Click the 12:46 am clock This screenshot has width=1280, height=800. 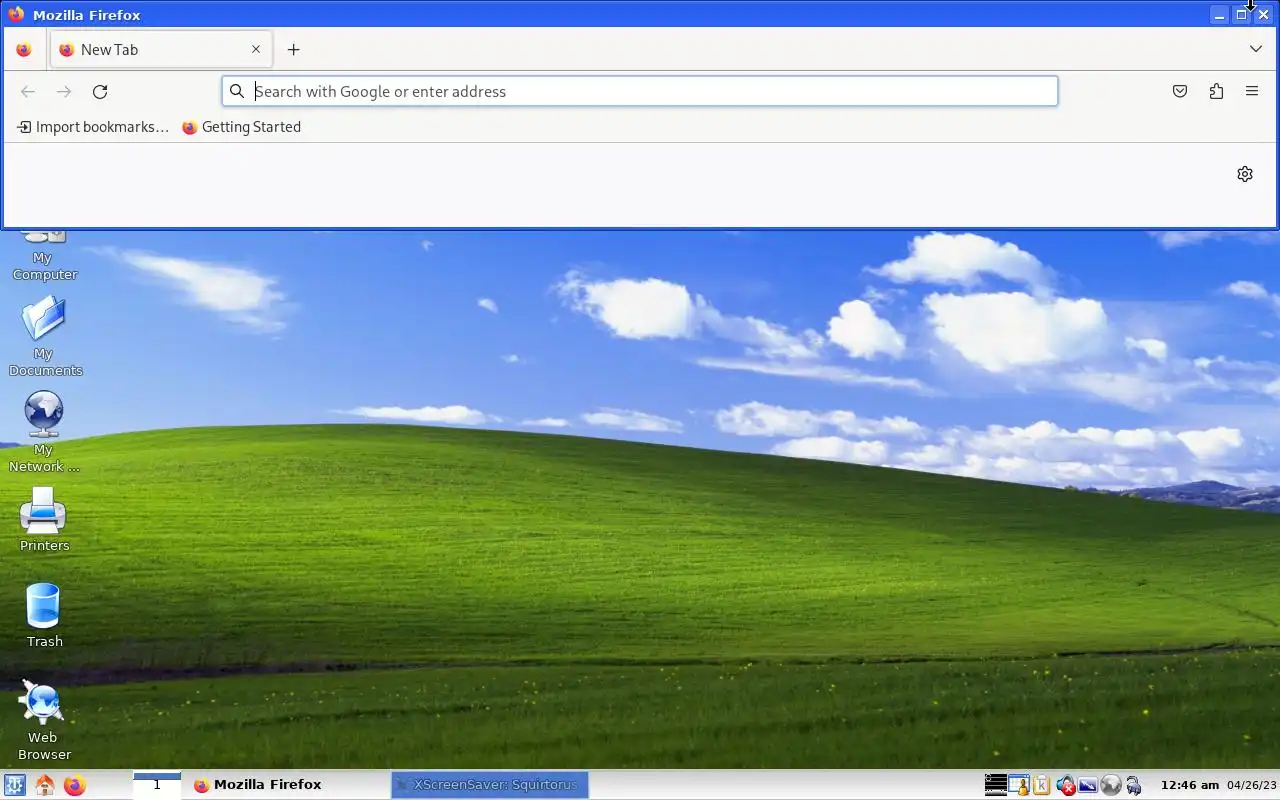pos(1190,785)
